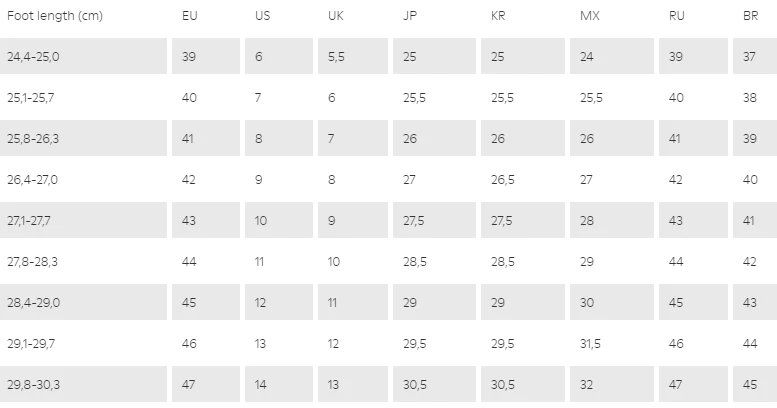Image resolution: width=777 pixels, height=408 pixels.
Task: Click the EU column header
Action: [190, 16]
